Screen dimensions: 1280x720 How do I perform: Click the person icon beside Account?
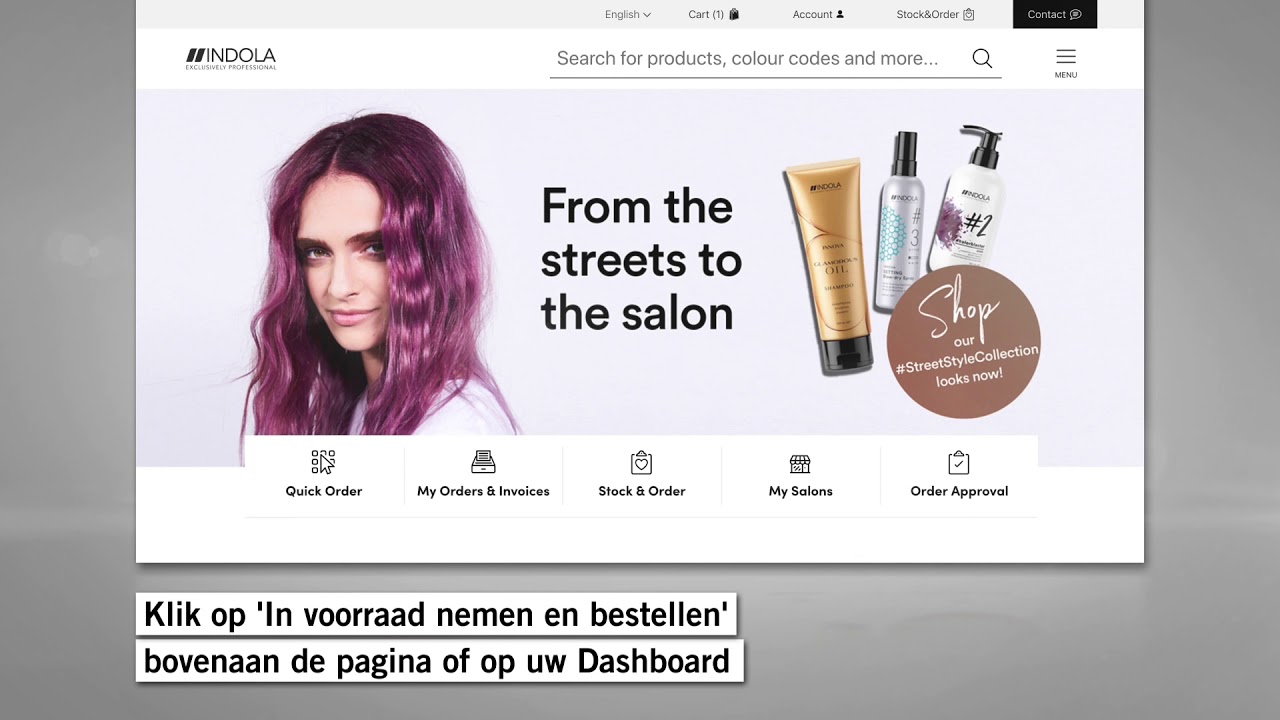click(x=840, y=14)
